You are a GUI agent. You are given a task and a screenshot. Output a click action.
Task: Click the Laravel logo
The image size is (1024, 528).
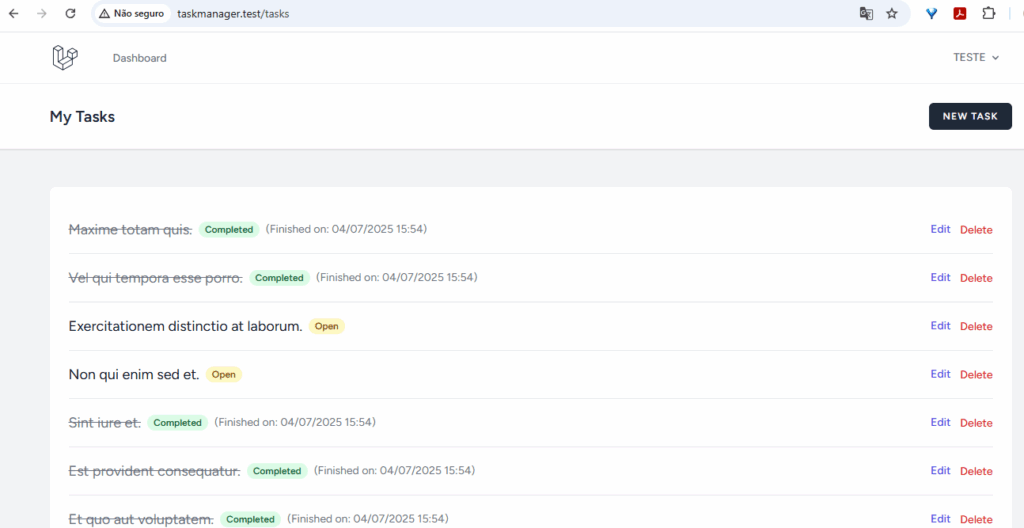pyautogui.click(x=65, y=58)
